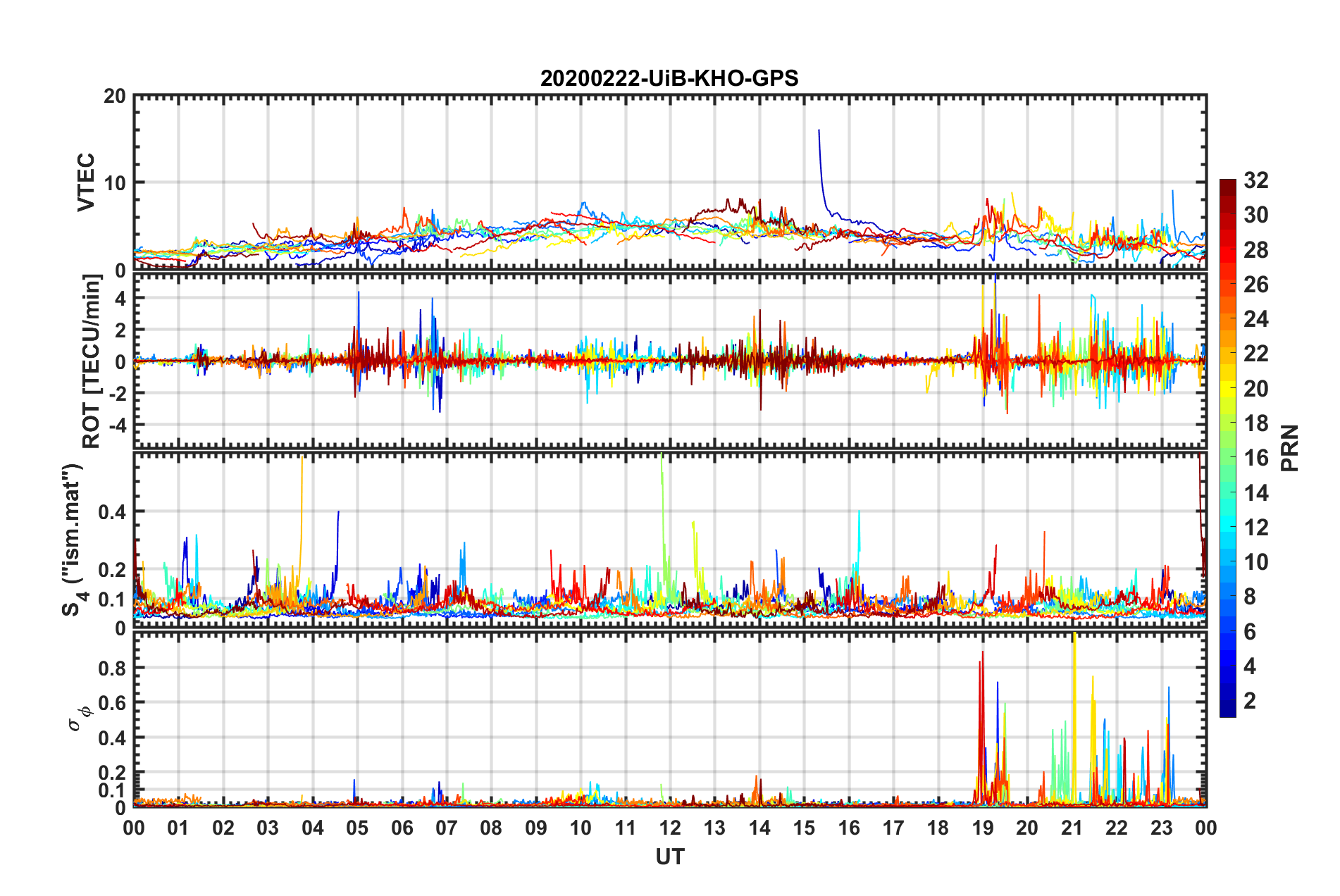Click the 21 tick on UT axis

tap(1072, 828)
